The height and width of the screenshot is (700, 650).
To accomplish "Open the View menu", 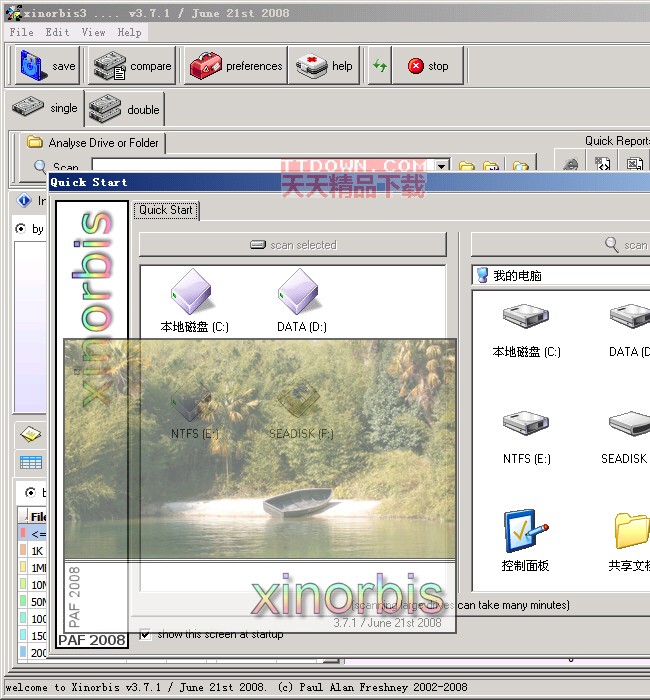I will pyautogui.click(x=93, y=32).
